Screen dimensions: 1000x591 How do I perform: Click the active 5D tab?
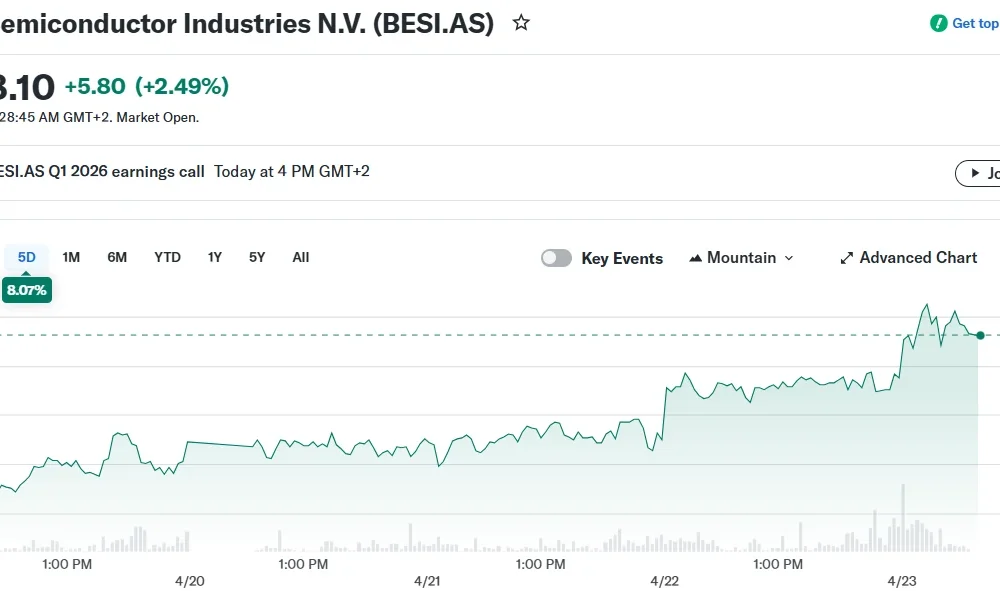(x=26, y=257)
